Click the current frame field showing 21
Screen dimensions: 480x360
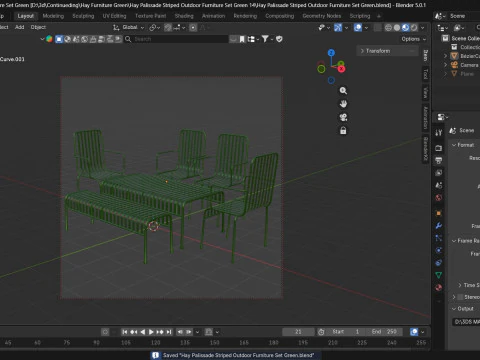click(298, 332)
